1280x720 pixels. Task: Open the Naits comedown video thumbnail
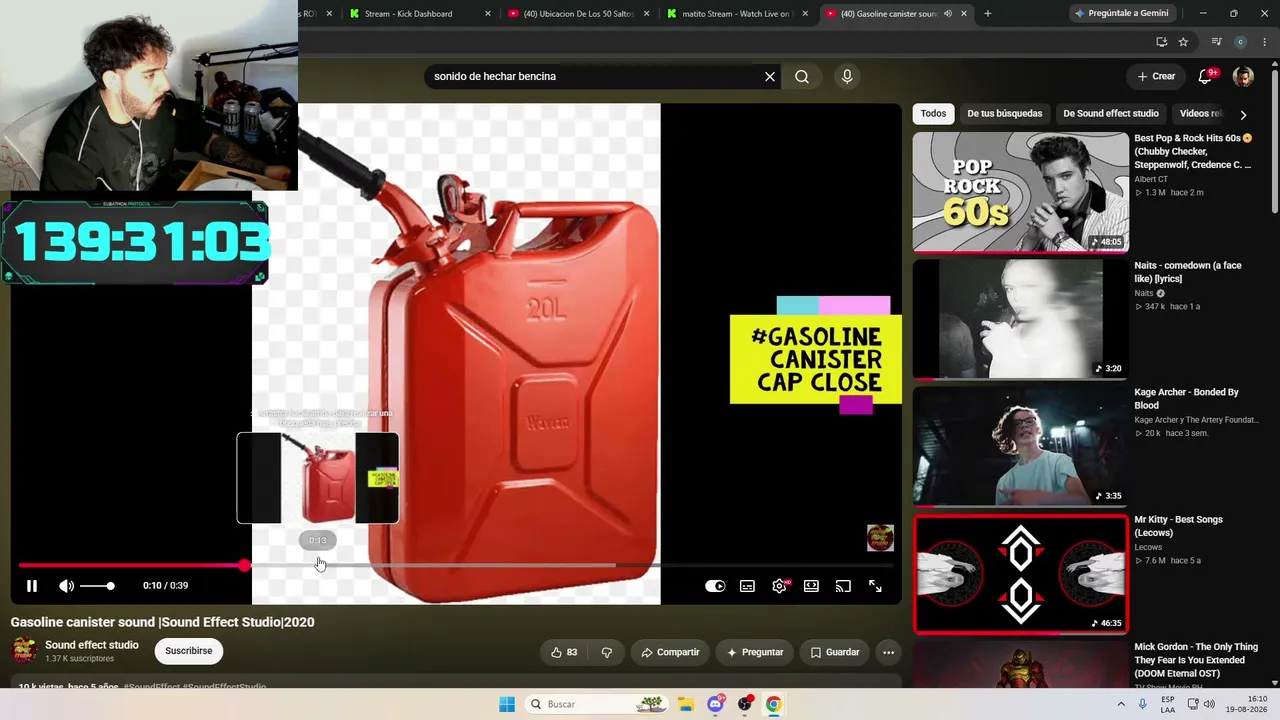click(1020, 319)
